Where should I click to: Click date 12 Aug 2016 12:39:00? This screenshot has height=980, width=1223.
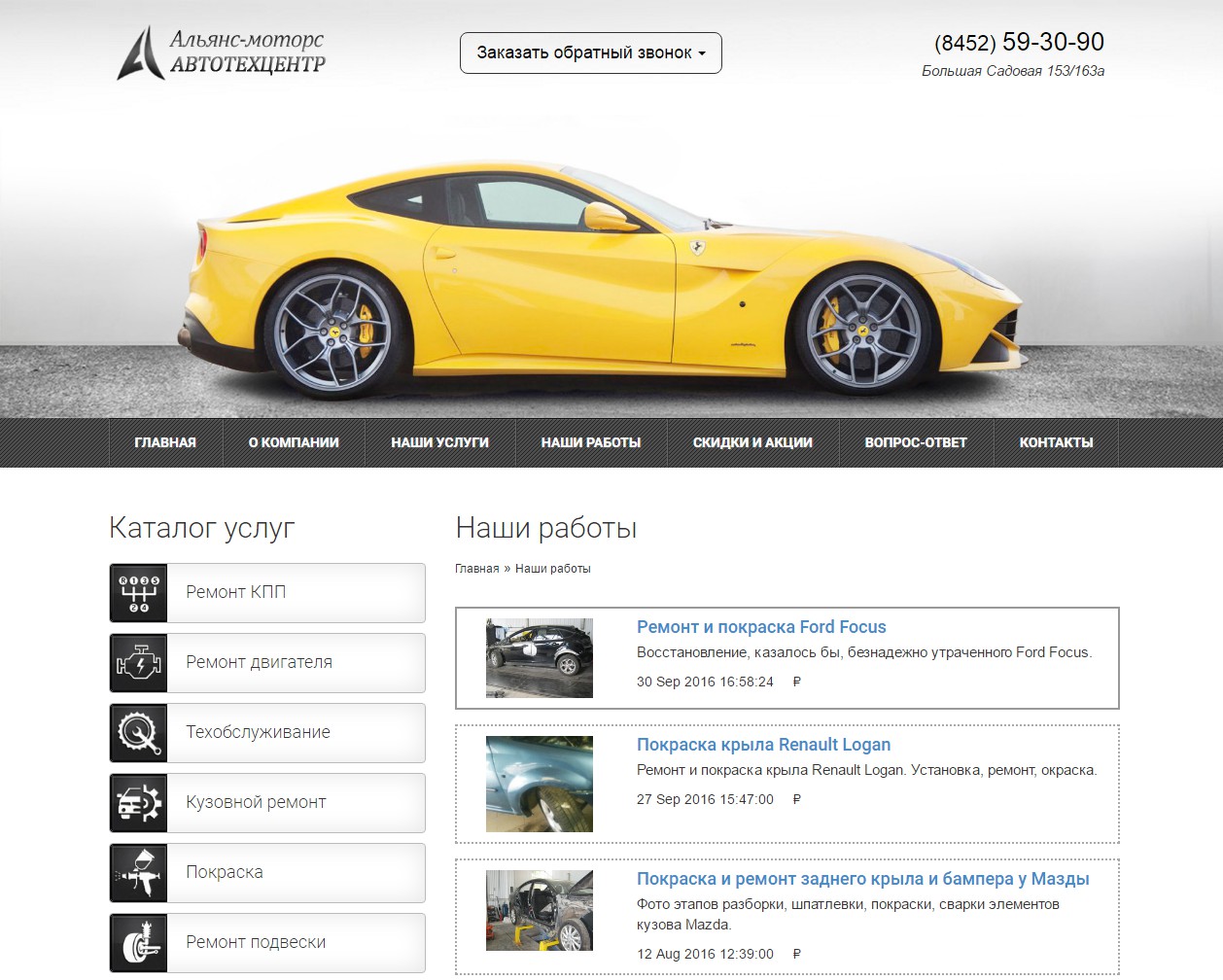pyautogui.click(x=705, y=954)
